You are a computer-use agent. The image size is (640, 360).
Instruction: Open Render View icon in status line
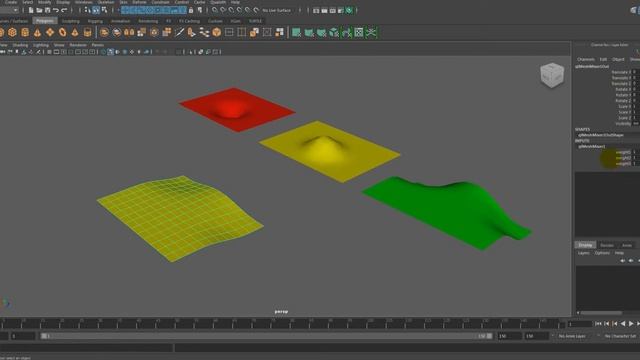pyautogui.click(x=316, y=10)
